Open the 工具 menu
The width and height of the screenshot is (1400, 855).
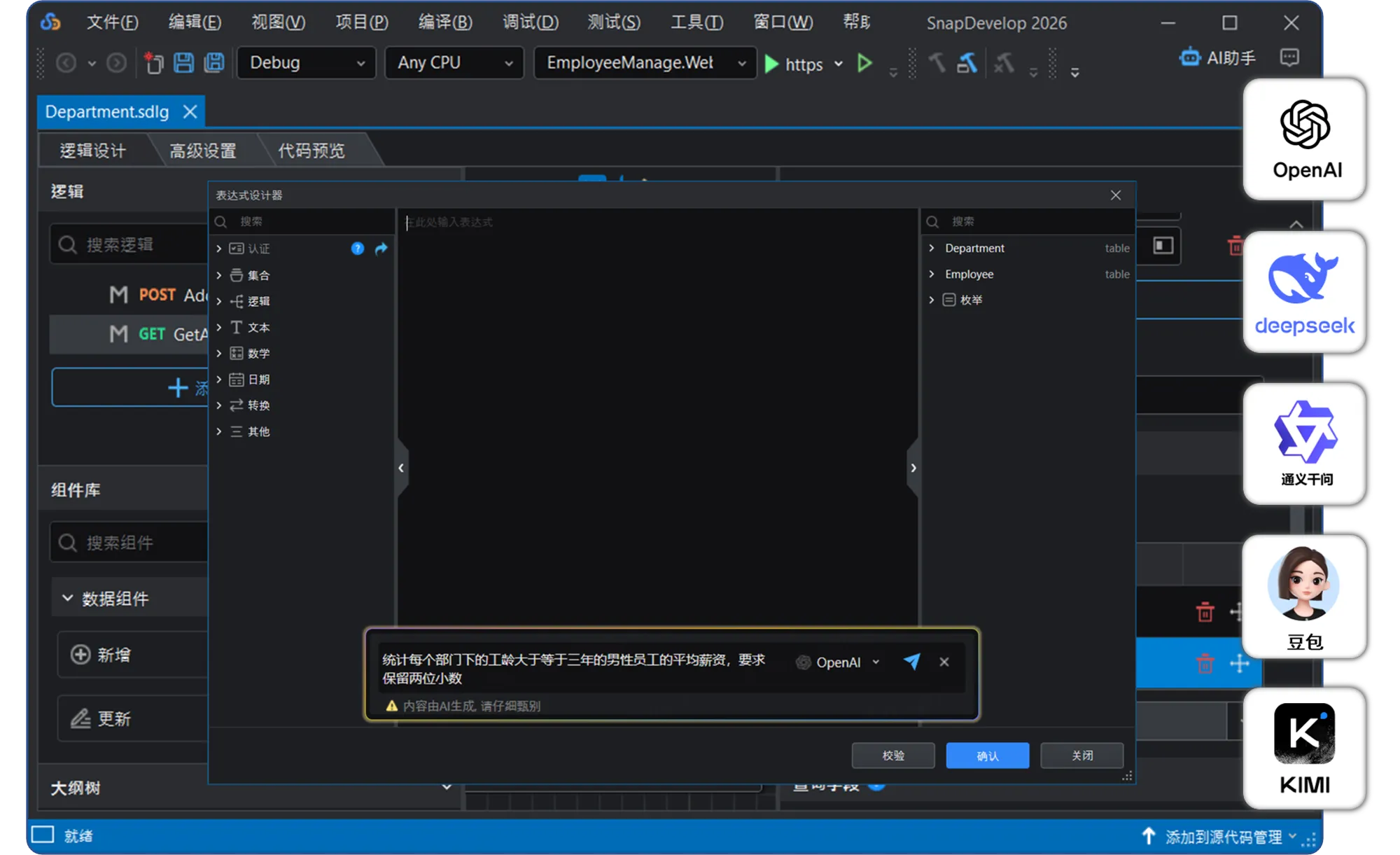(x=696, y=22)
